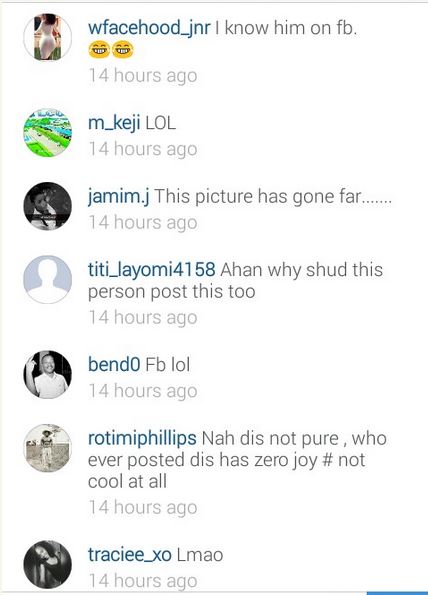Tap the "Ahan why shud this" comment
The height and width of the screenshot is (595, 428).
click(x=235, y=281)
